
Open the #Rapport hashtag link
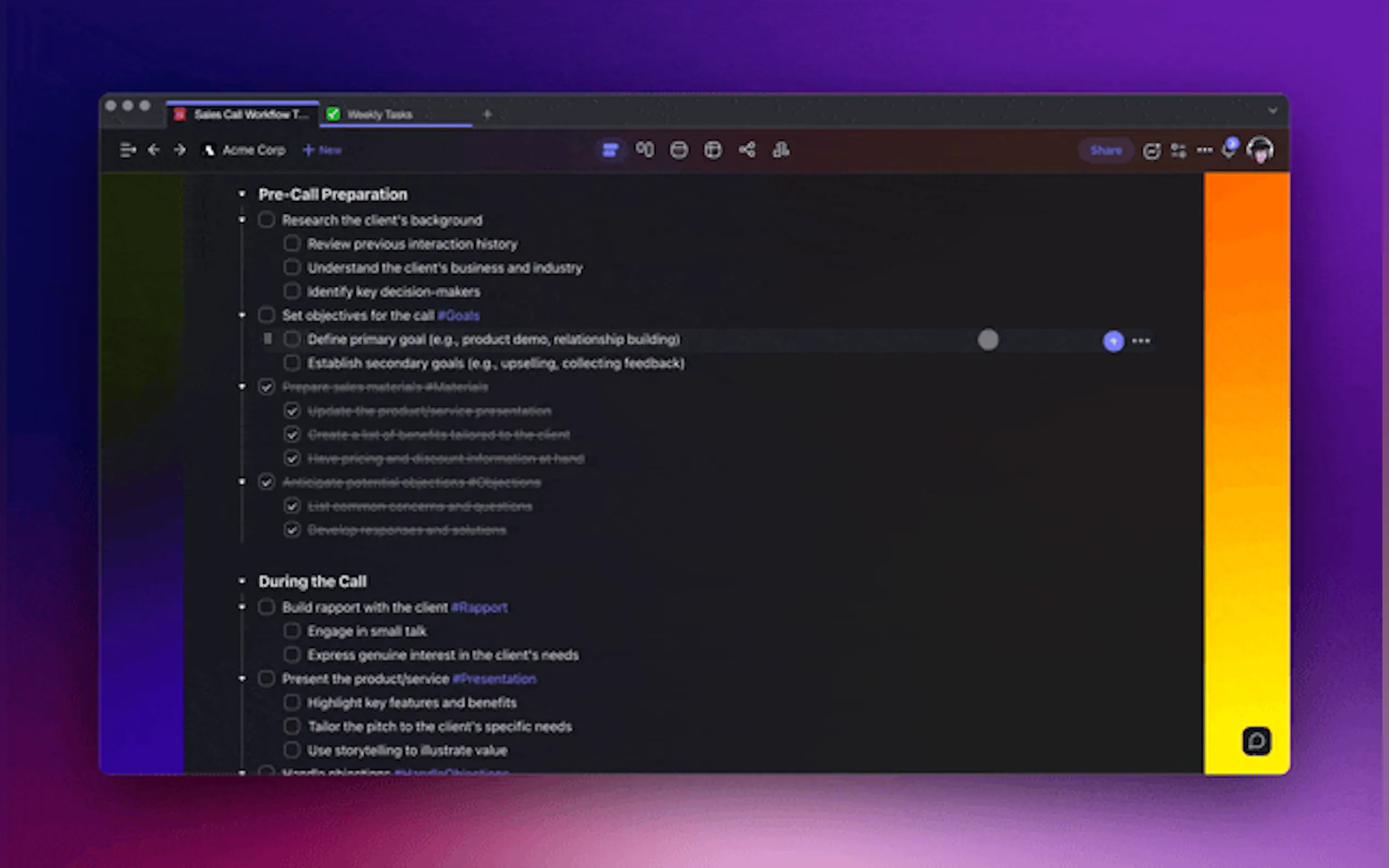pyautogui.click(x=480, y=607)
